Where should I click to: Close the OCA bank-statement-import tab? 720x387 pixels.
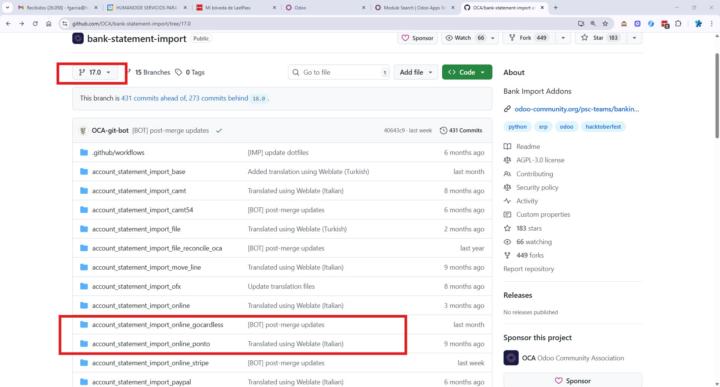tap(542, 8)
